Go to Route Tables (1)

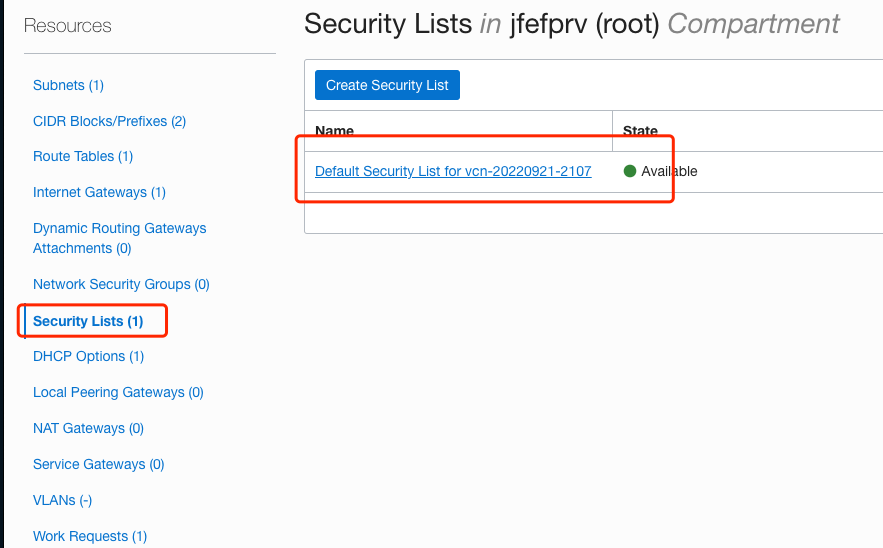[x=82, y=156]
